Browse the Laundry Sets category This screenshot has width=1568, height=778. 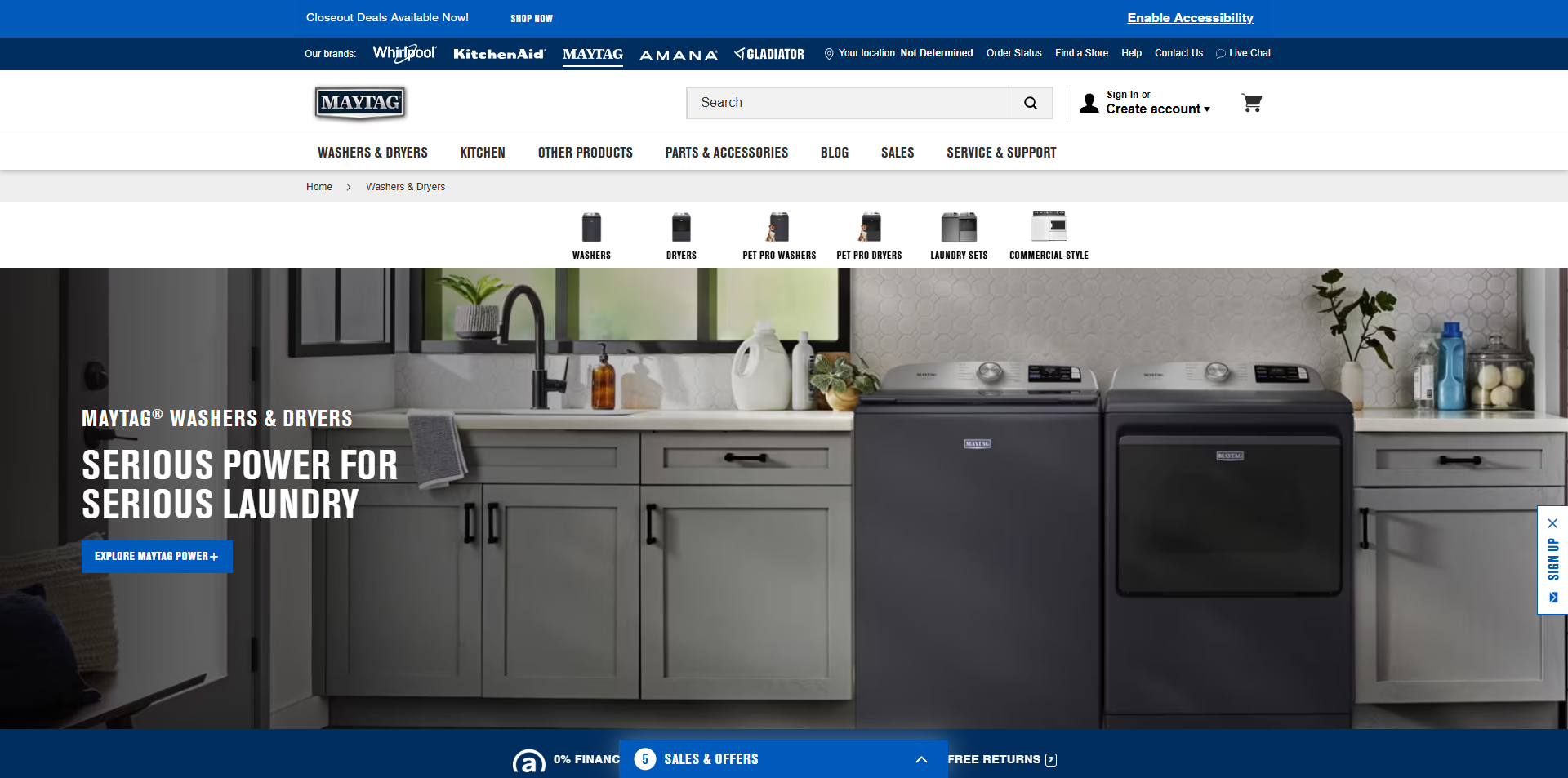959,235
